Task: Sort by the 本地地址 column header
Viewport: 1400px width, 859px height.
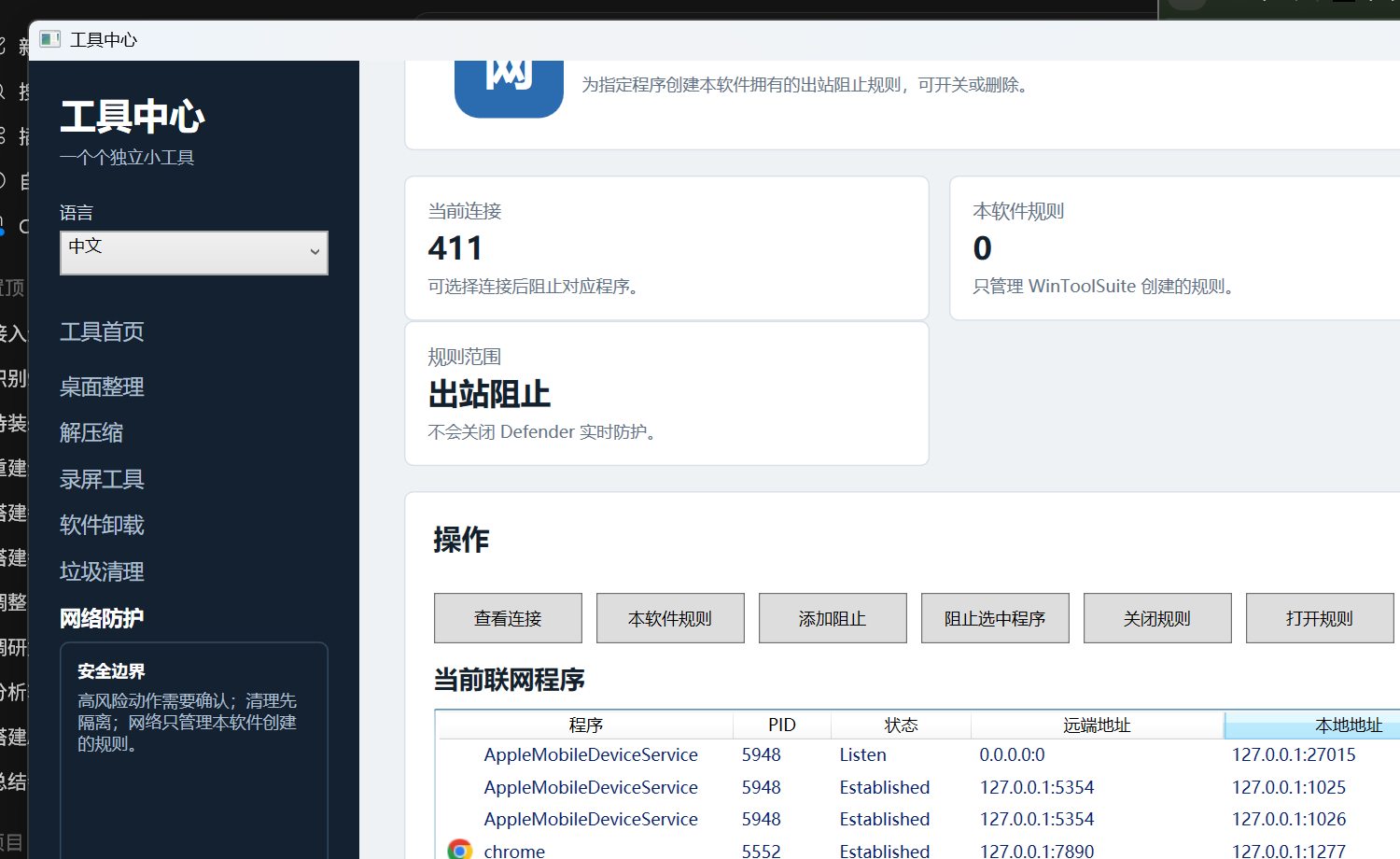Action: 1312,725
